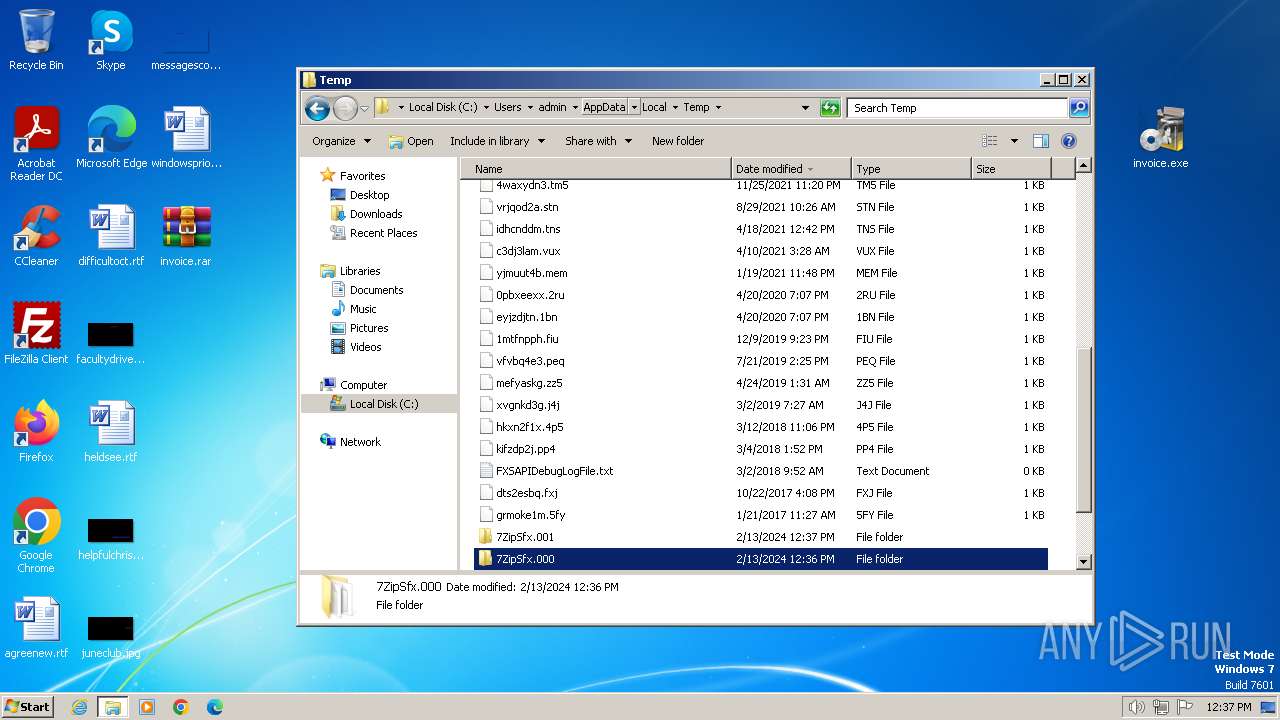Launch Skype from the desktop
Screen dimensions: 1280x720
point(111,40)
